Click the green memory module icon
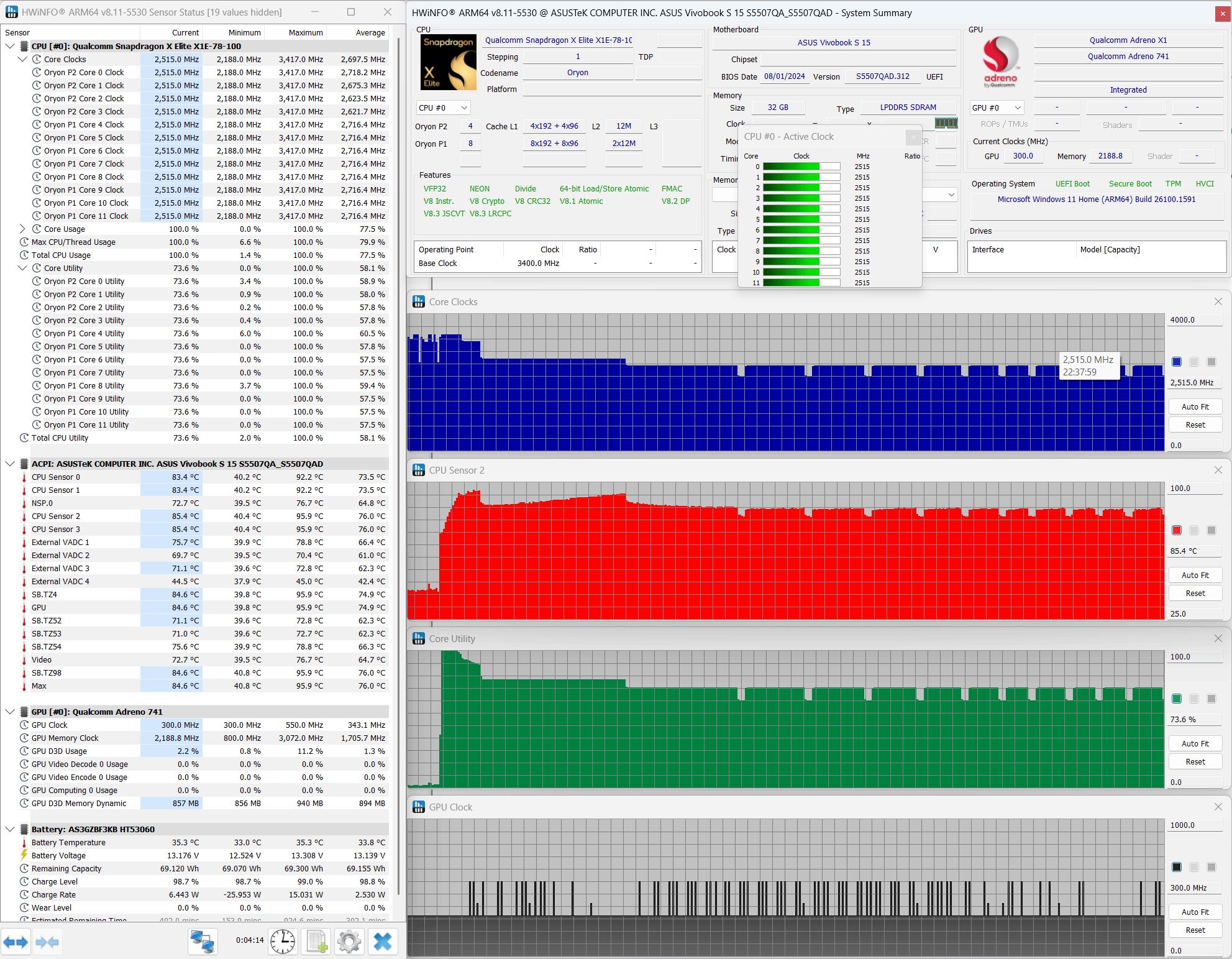 coord(946,123)
